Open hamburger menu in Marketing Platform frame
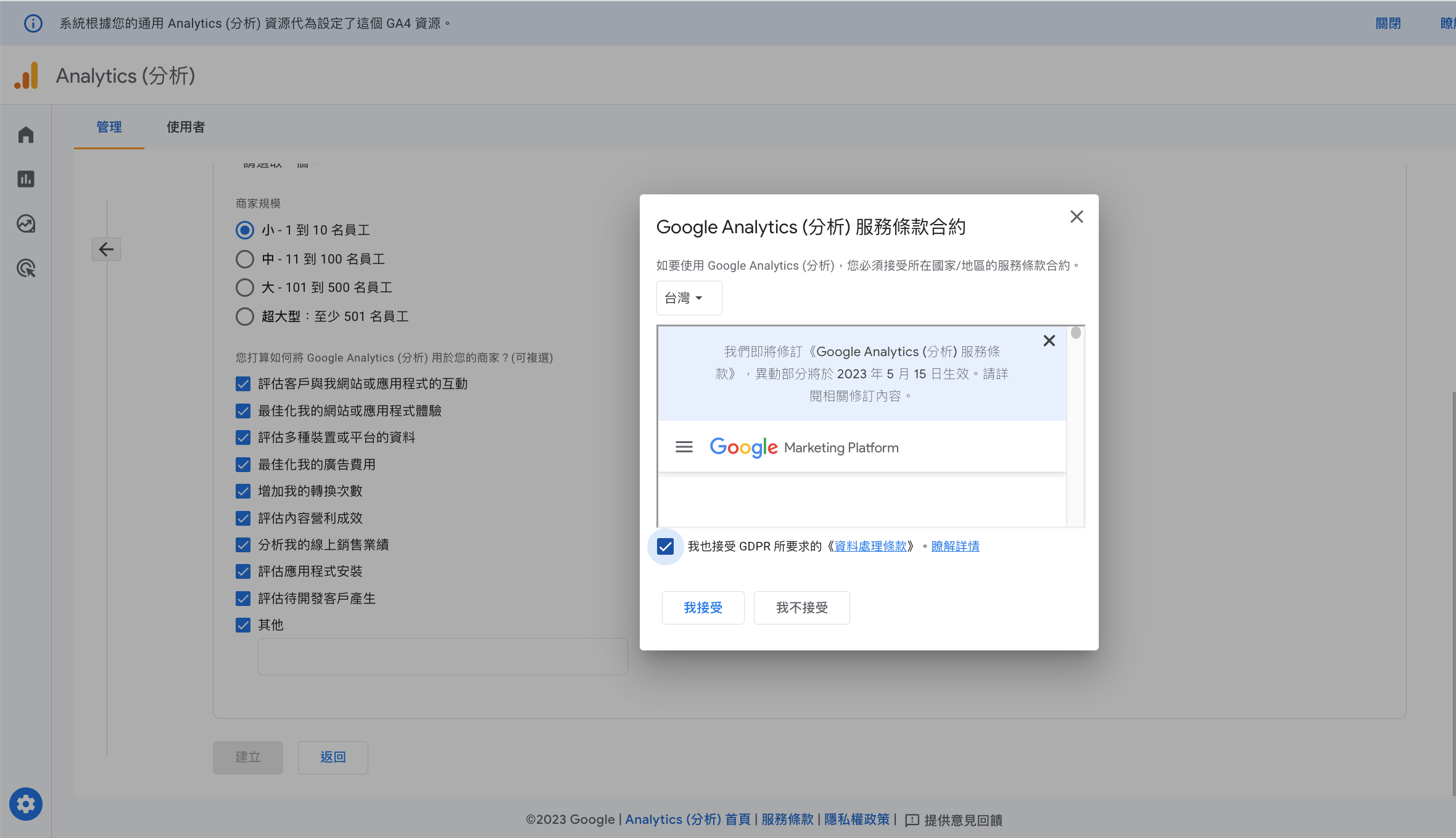Screen dimensions: 1456x838 coord(684,447)
